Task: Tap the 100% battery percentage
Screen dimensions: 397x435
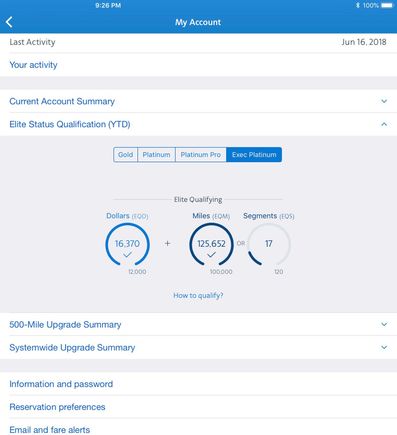Action: point(371,5)
